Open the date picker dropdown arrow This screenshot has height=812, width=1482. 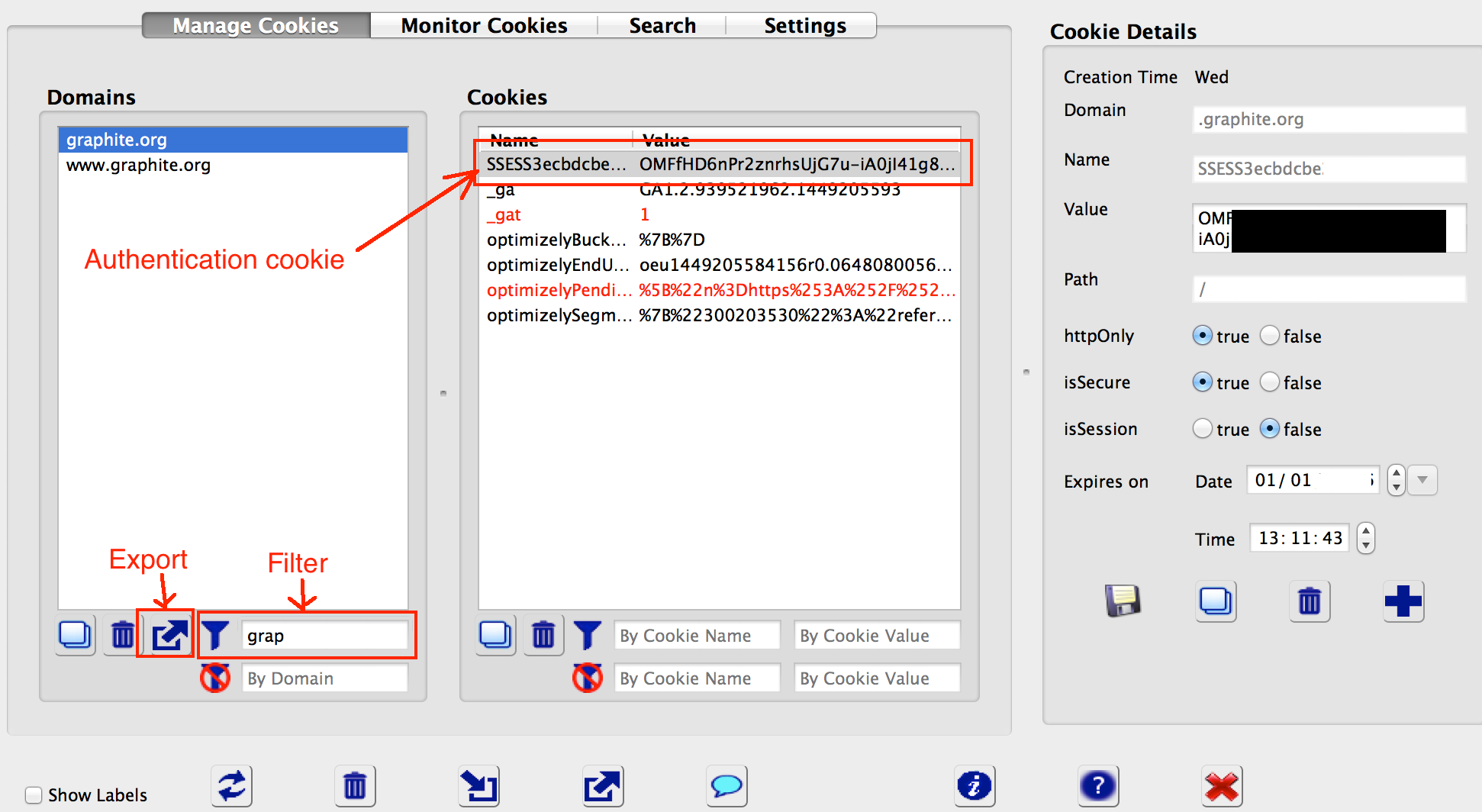[x=1422, y=480]
